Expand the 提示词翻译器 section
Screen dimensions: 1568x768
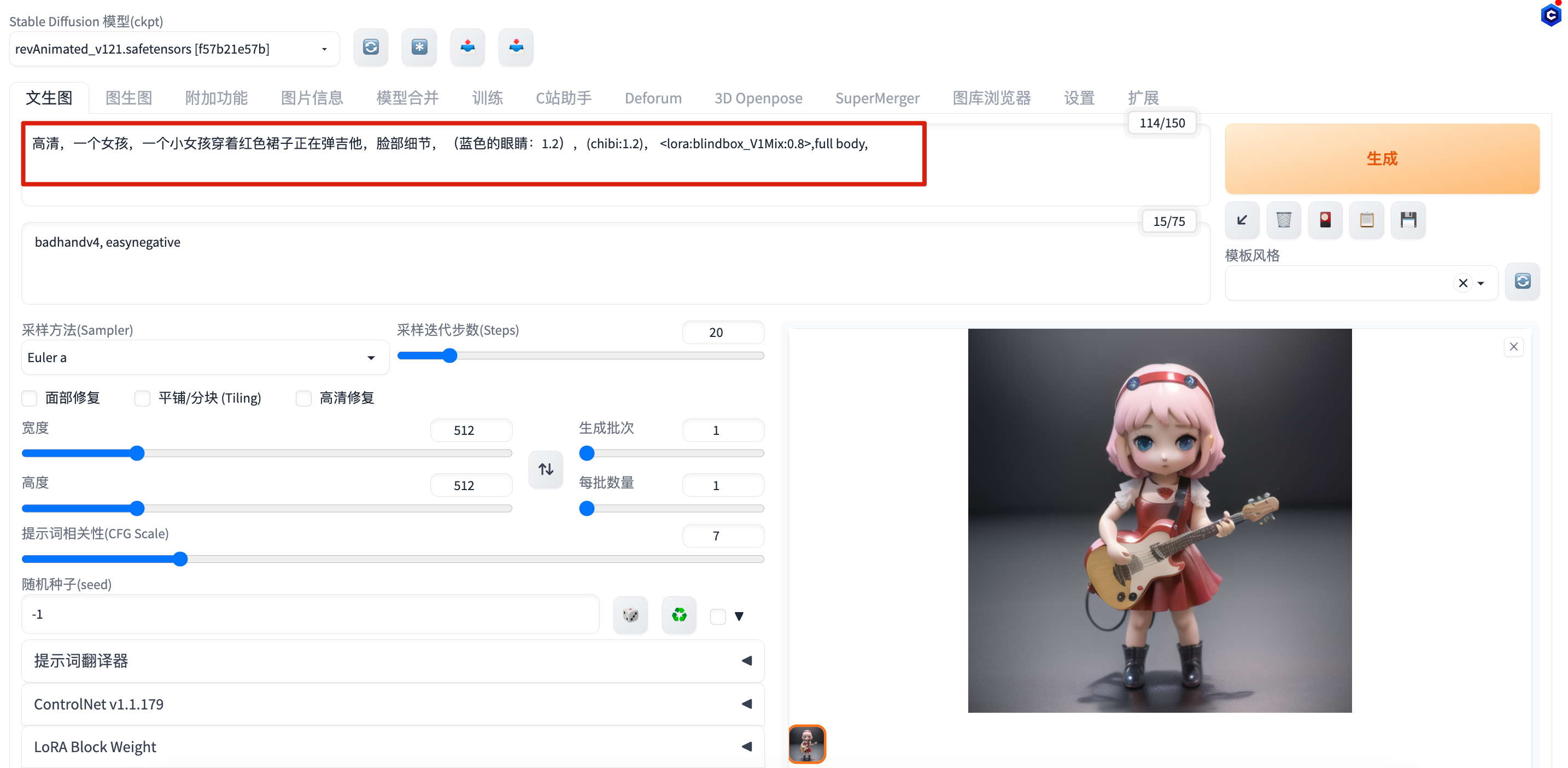point(393,661)
